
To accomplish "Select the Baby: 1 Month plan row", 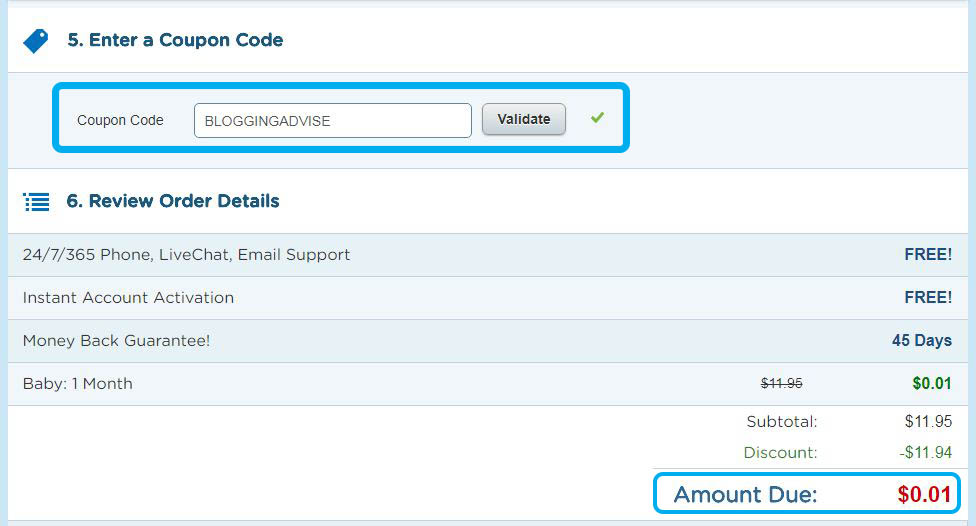I will click(487, 383).
